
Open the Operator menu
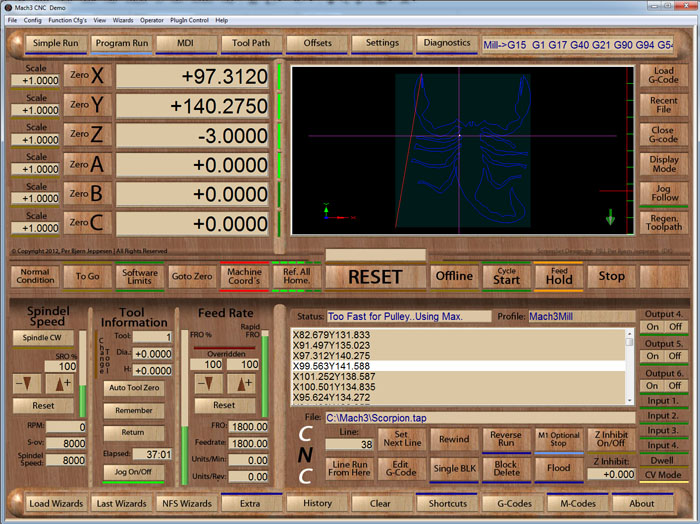[152, 20]
